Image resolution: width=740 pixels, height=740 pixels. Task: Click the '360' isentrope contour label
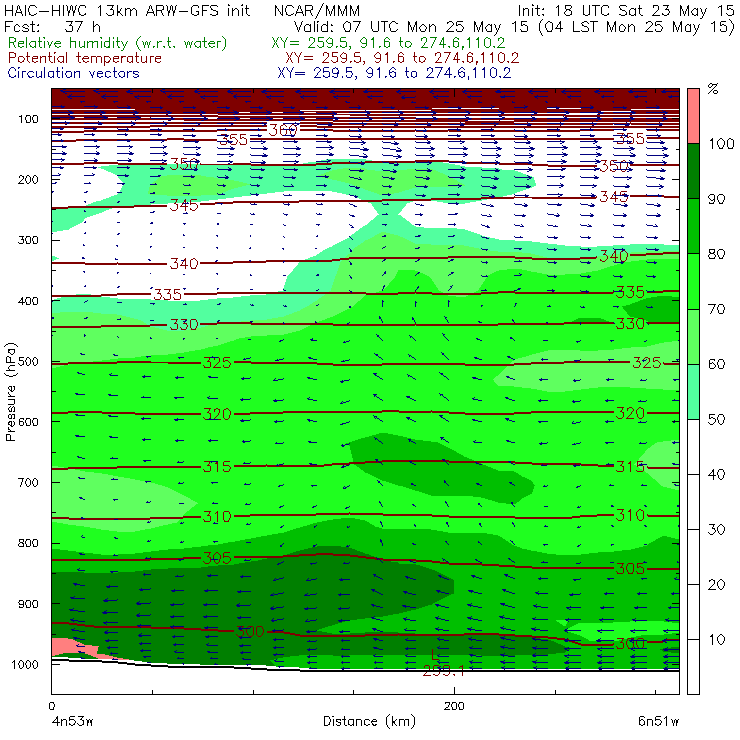283,130
